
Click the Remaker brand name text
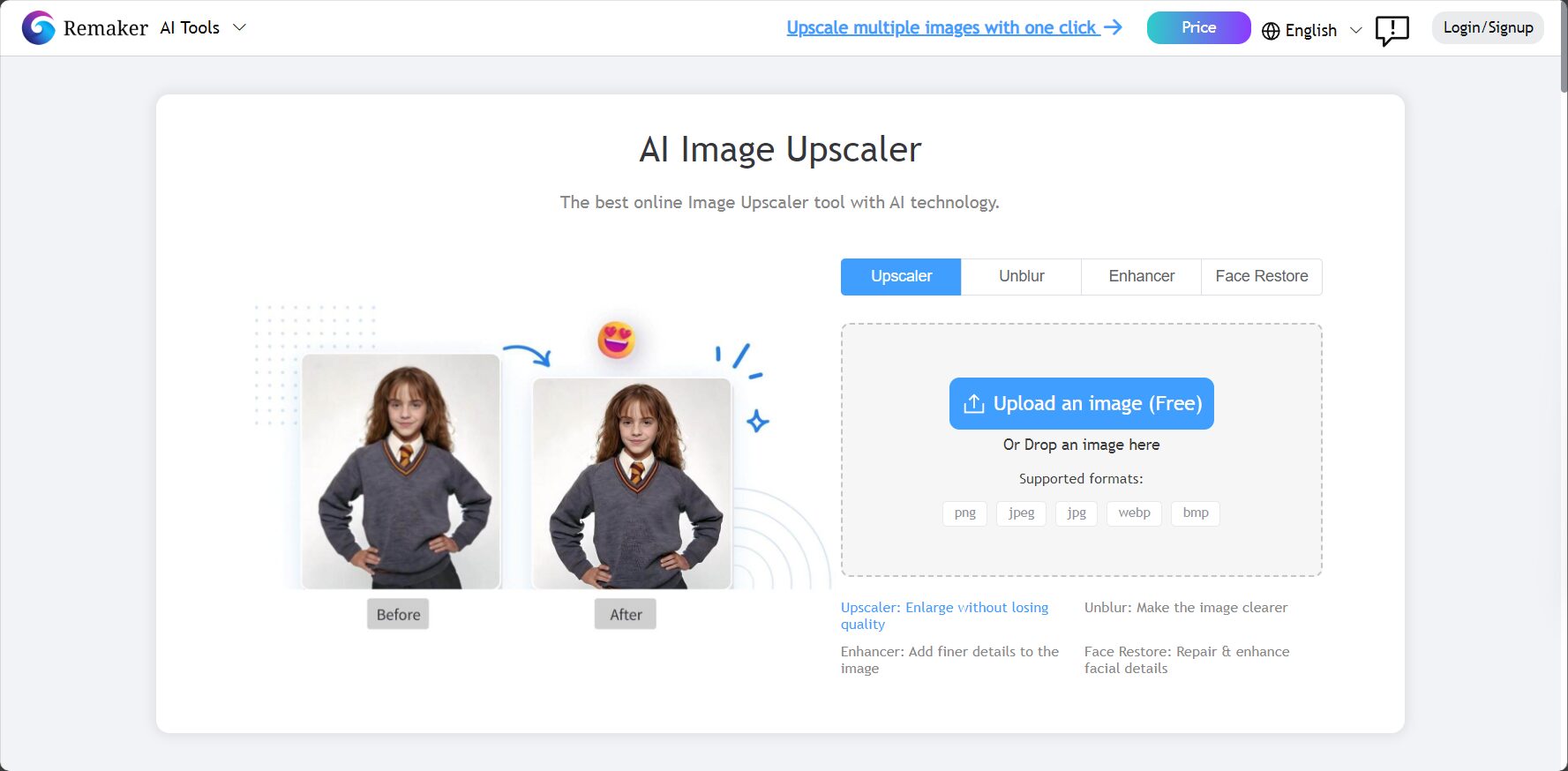[106, 28]
